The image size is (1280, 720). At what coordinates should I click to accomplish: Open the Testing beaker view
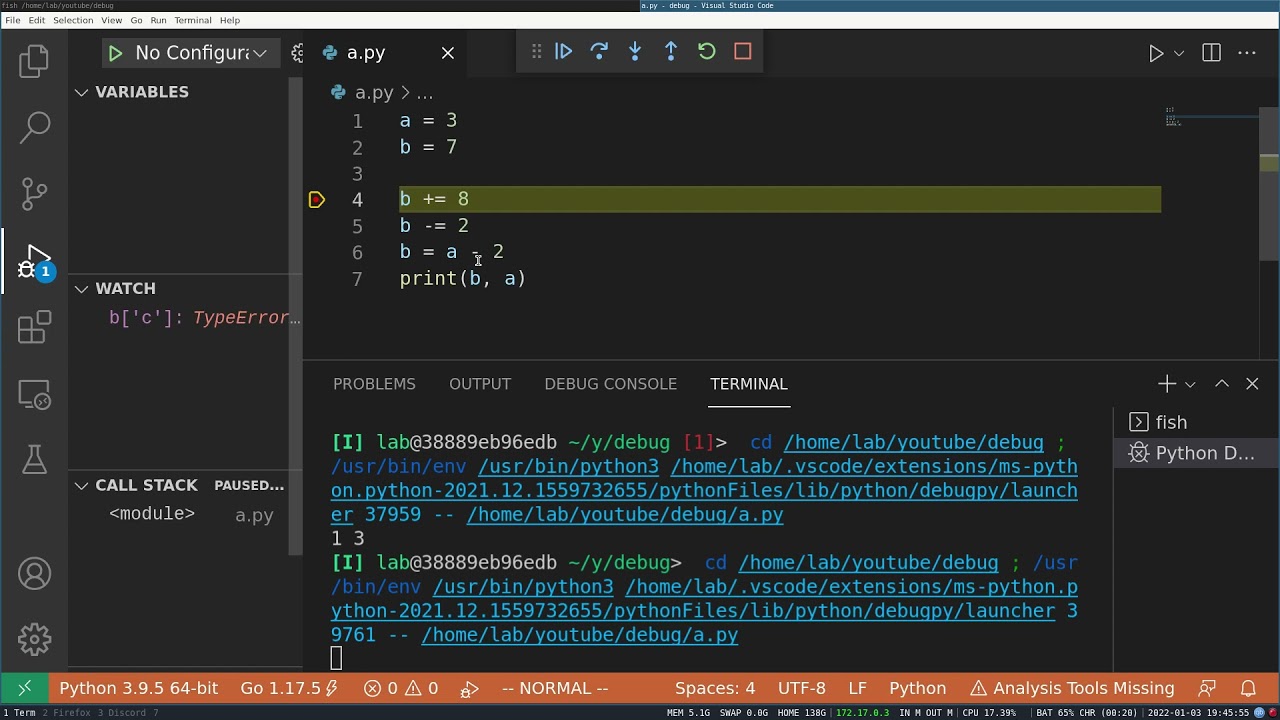(34, 459)
